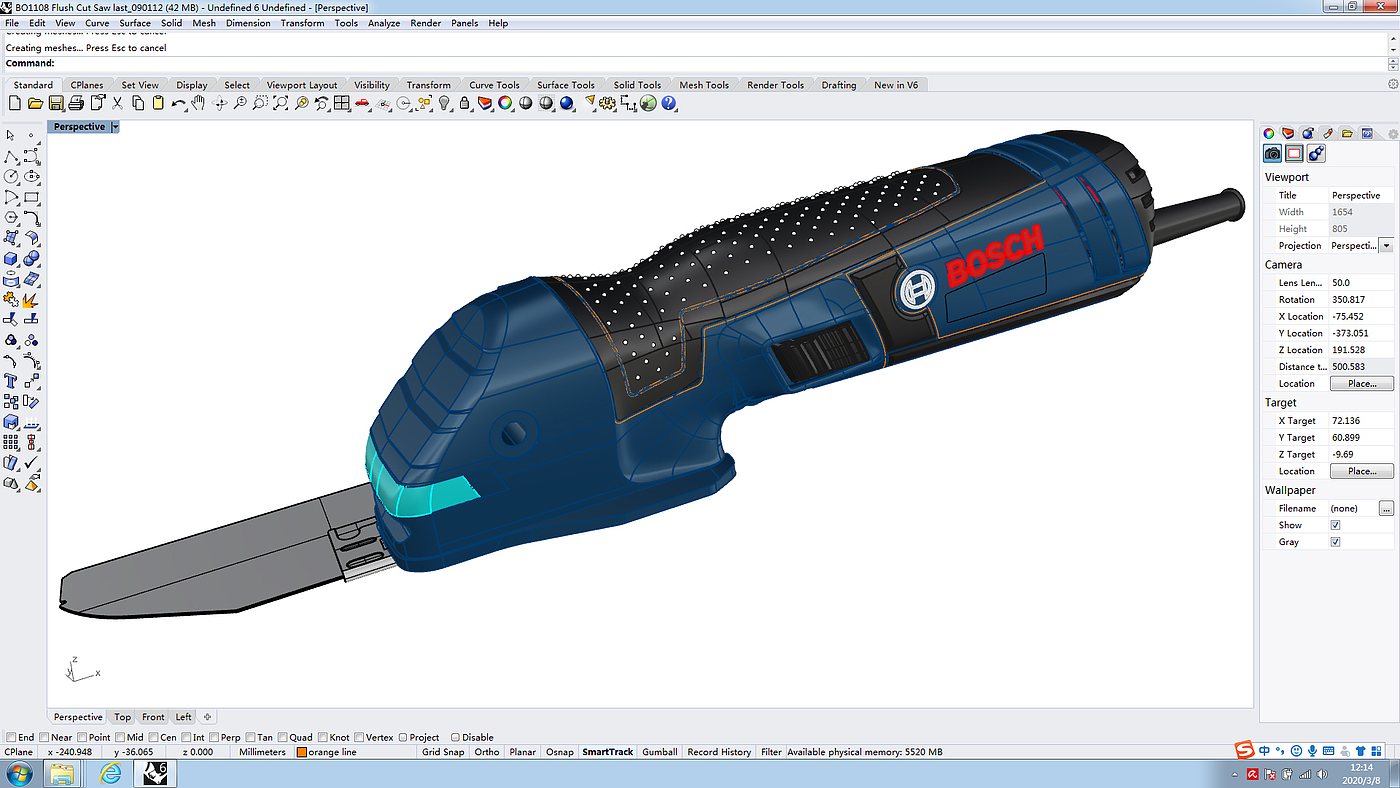The height and width of the screenshot is (788, 1400).
Task: Select the Box solid tool in left sidebar
Action: 11,259
